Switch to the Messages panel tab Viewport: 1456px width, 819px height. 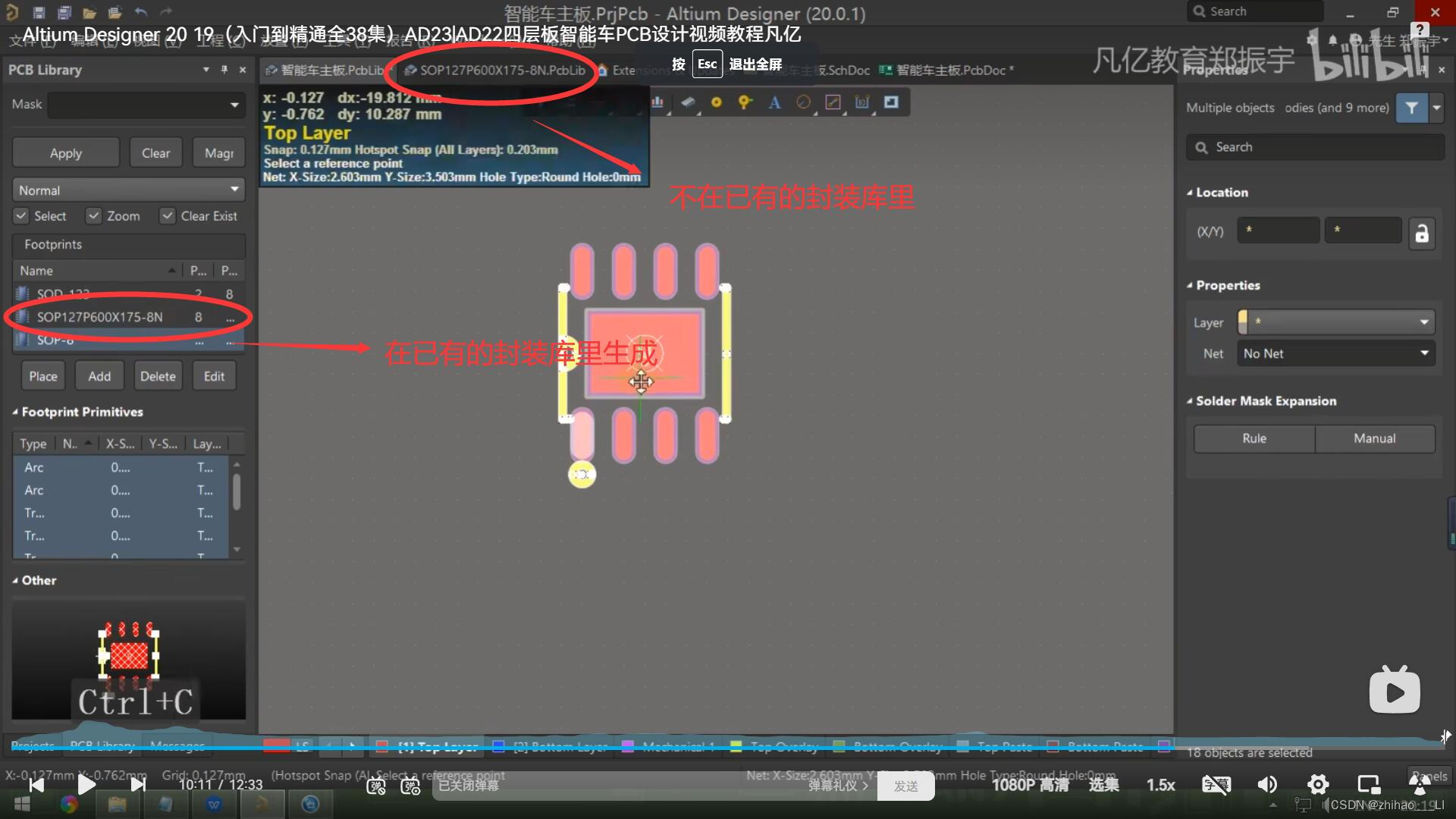coord(177,745)
